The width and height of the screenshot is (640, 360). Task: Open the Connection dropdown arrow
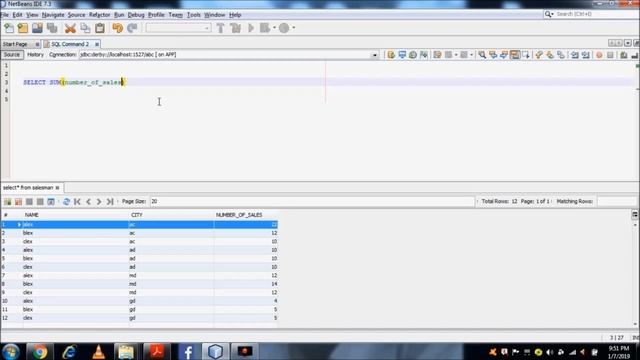click(374, 55)
